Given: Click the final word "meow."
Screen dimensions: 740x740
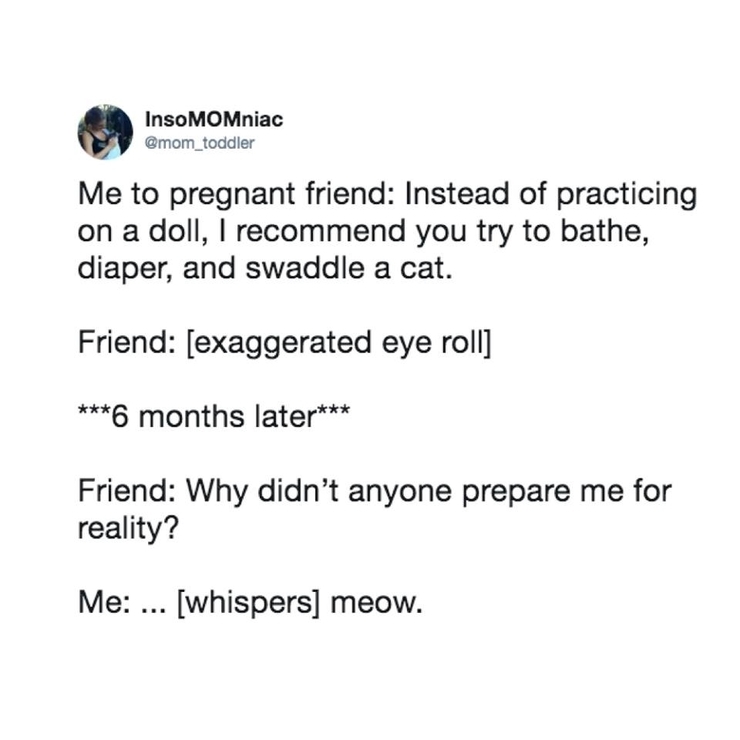Looking at the screenshot, I should coord(376,604).
